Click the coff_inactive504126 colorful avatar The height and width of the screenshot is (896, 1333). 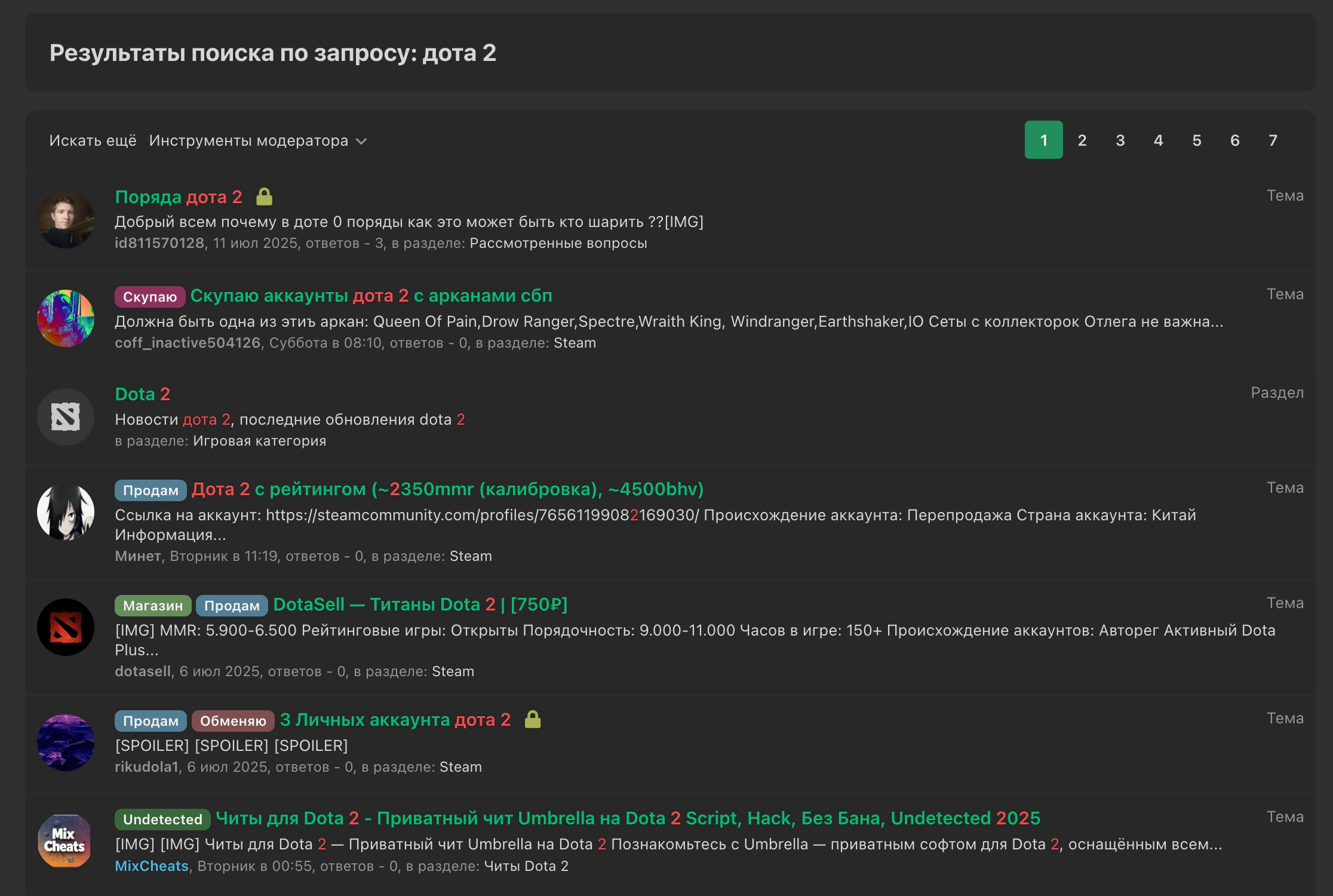click(66, 318)
